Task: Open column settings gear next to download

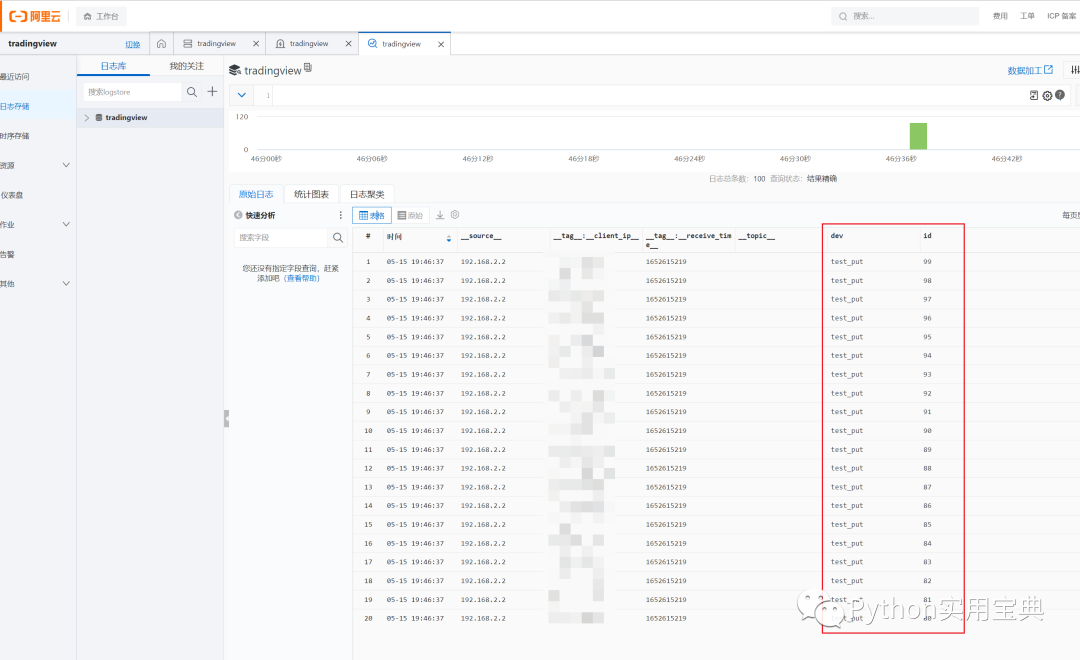Action: point(455,215)
